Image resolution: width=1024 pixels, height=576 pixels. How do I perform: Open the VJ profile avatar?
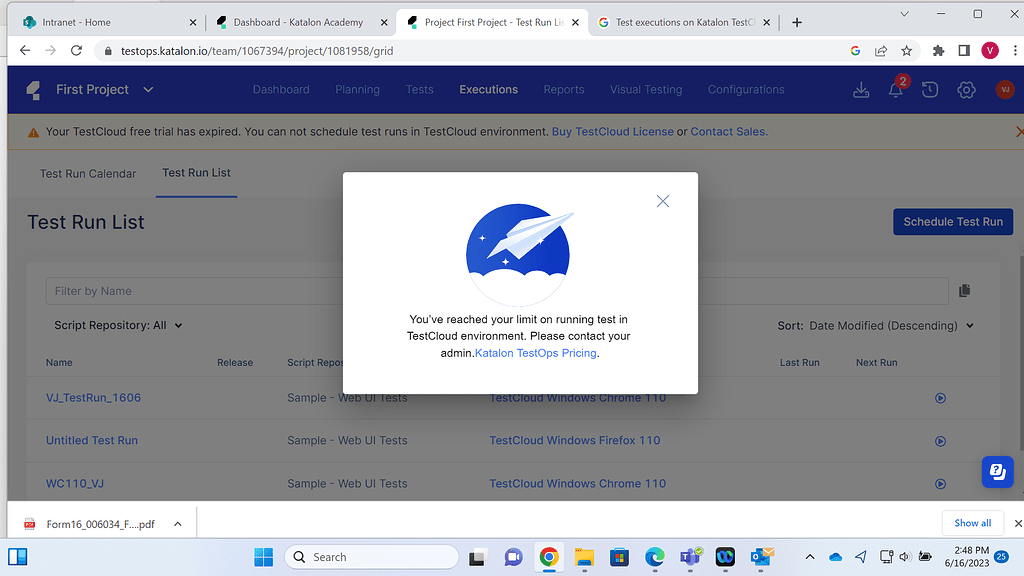coord(1005,89)
